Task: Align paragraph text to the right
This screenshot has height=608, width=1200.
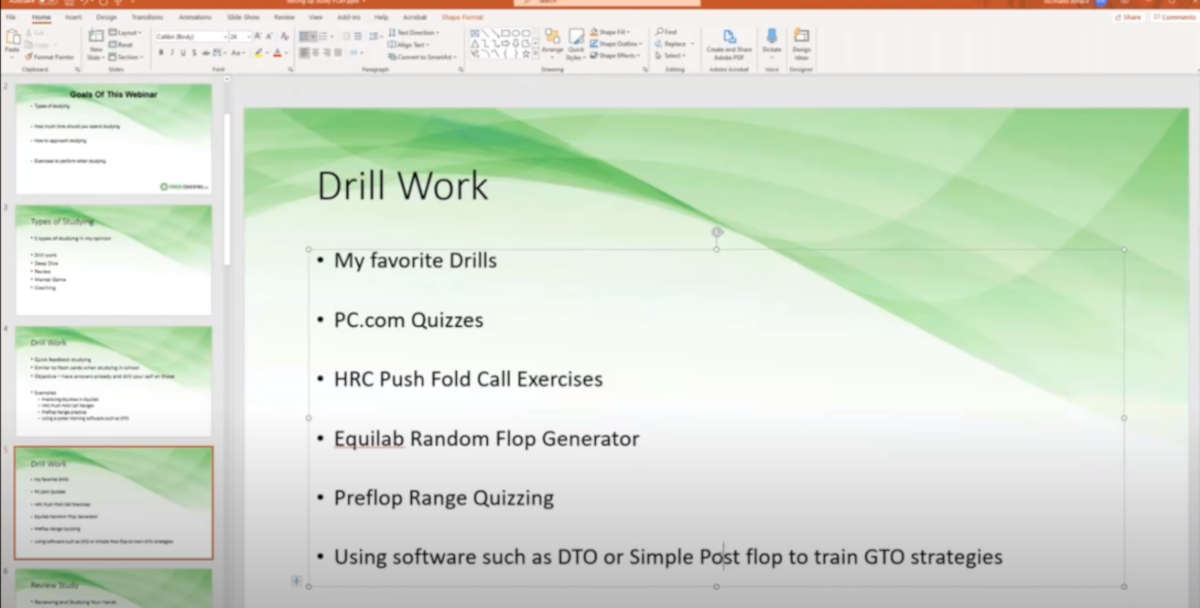Action: pos(325,52)
